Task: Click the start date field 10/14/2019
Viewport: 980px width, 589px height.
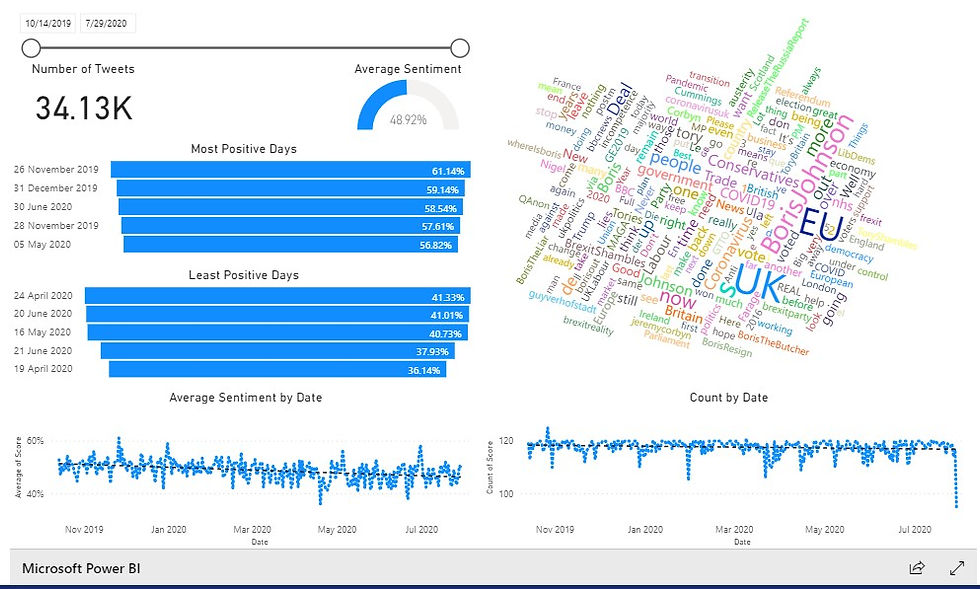Action: pos(48,23)
